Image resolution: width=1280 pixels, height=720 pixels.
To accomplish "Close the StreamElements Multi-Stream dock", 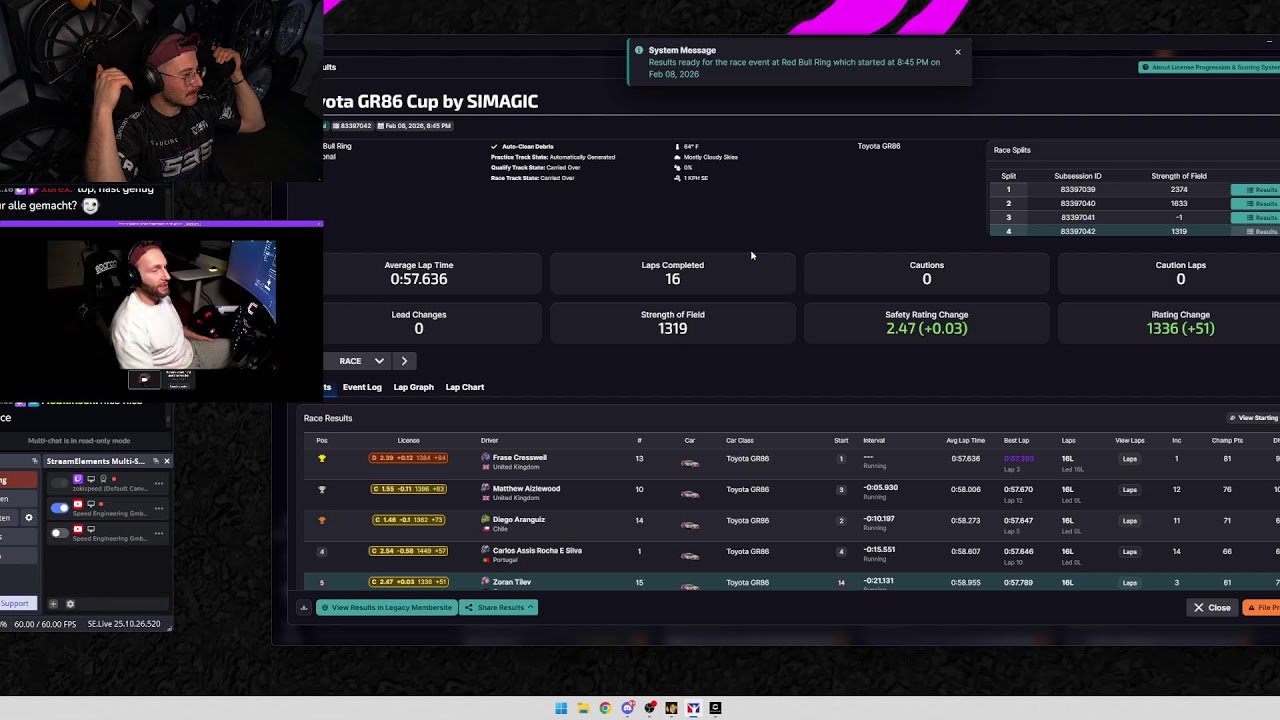I will coord(166,461).
